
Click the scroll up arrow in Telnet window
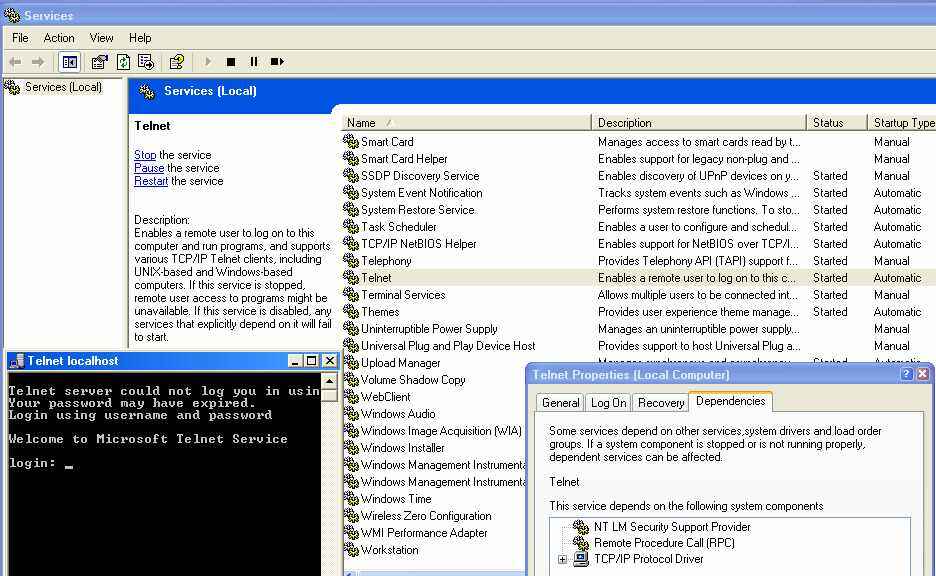click(329, 380)
